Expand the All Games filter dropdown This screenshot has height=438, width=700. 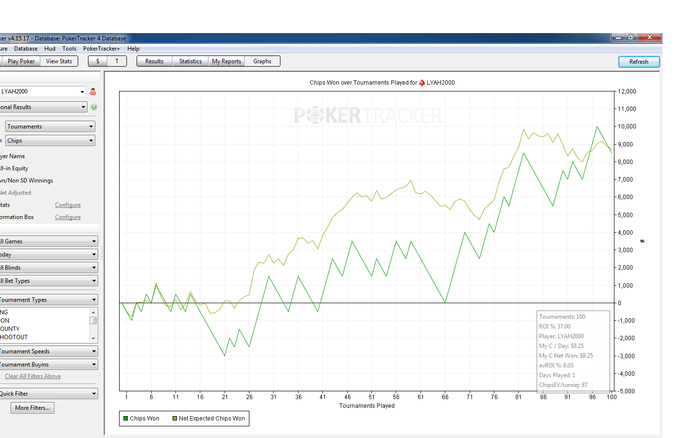pyautogui.click(x=49, y=241)
